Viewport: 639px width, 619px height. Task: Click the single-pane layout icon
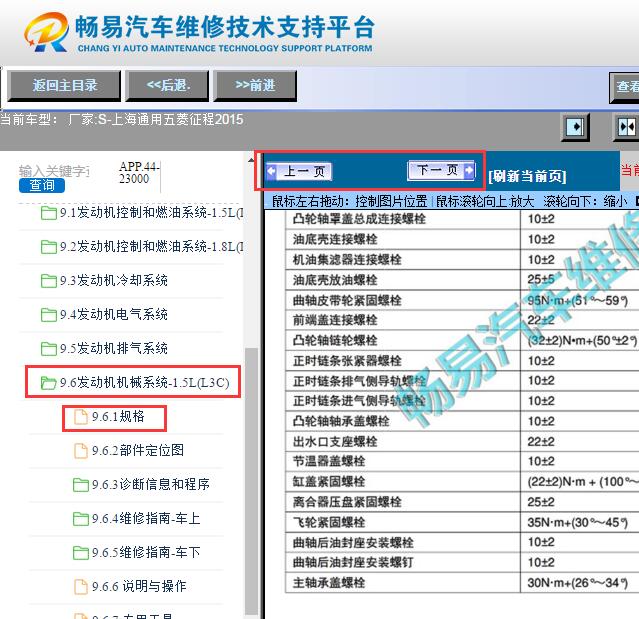click(575, 127)
